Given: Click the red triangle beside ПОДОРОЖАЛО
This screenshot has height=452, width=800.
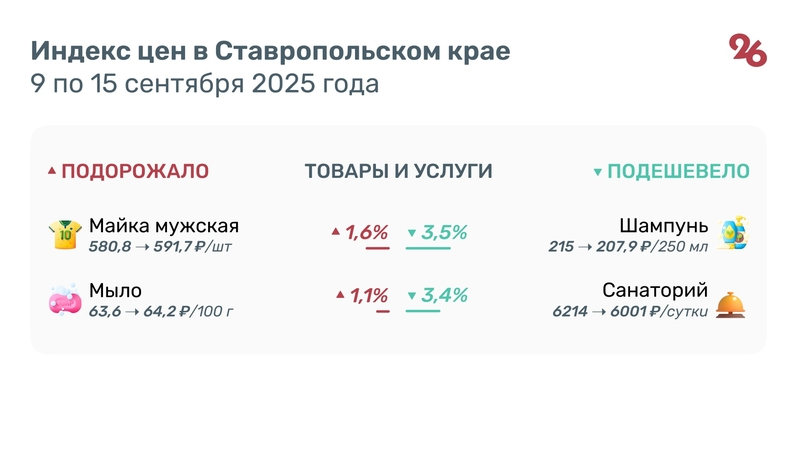Looking at the screenshot, I should click(52, 171).
